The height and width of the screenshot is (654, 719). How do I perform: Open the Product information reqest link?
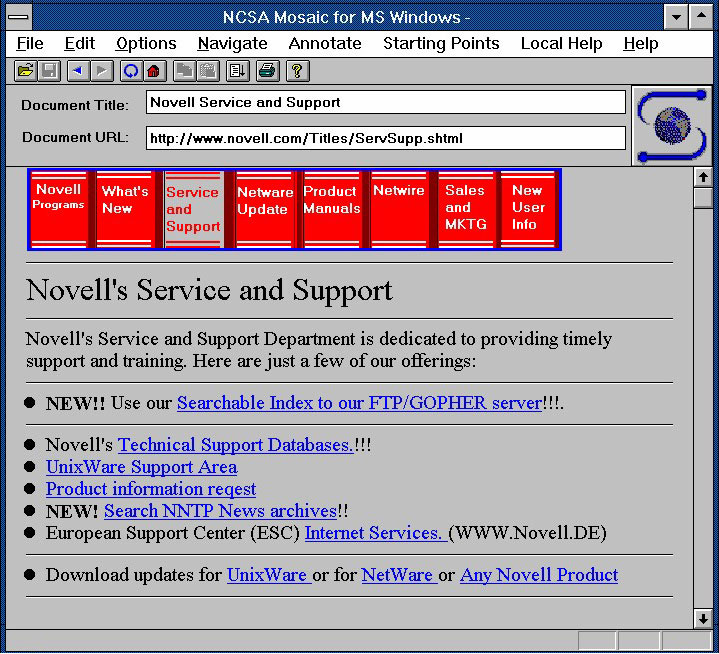(x=151, y=489)
